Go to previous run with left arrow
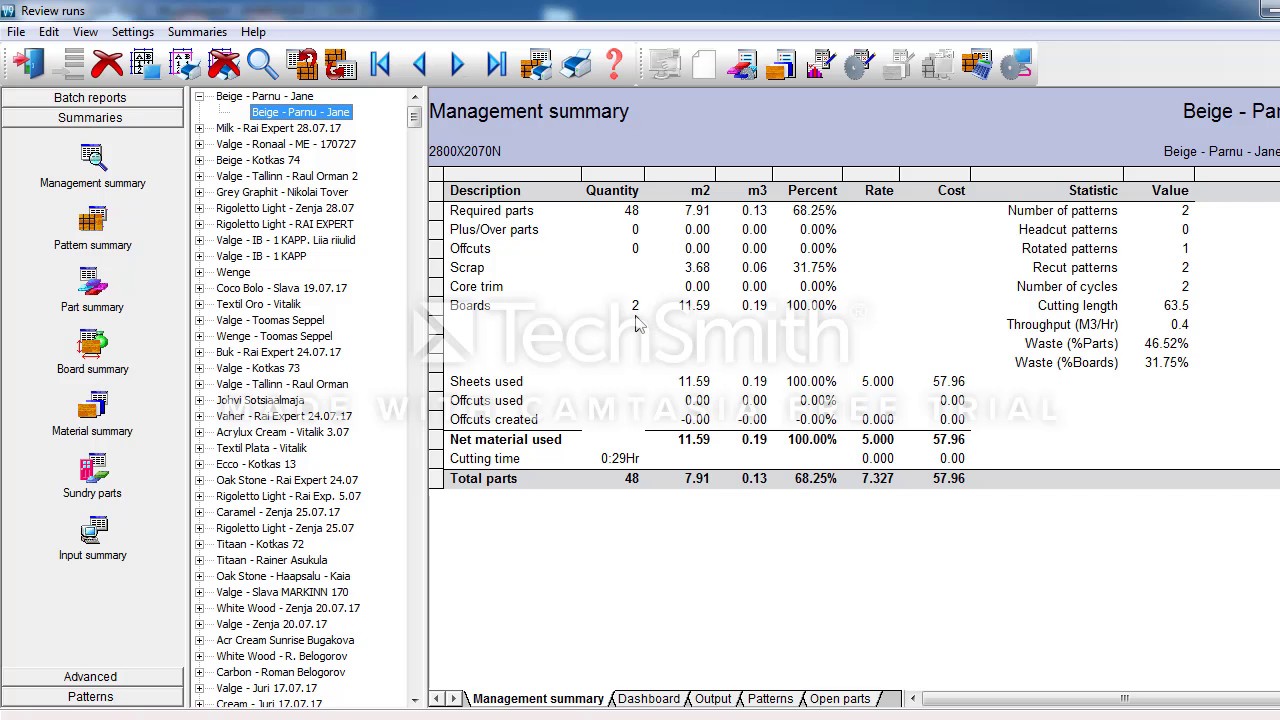1280x720 pixels. click(x=419, y=65)
